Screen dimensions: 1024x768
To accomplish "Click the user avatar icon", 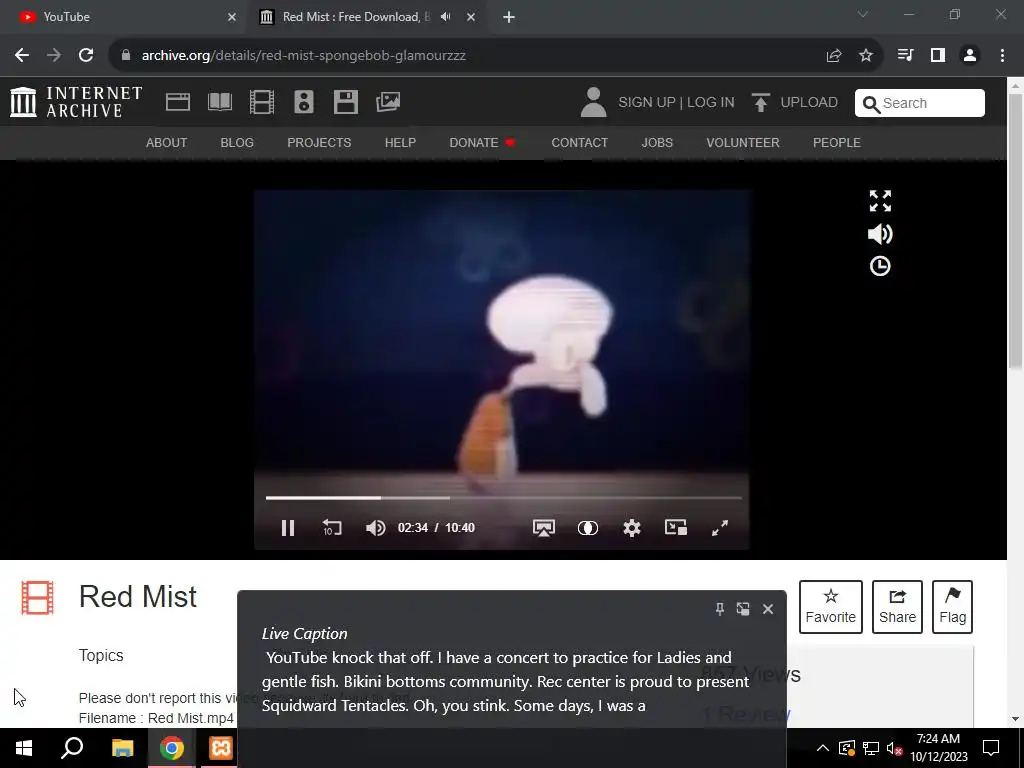I will [x=593, y=103].
